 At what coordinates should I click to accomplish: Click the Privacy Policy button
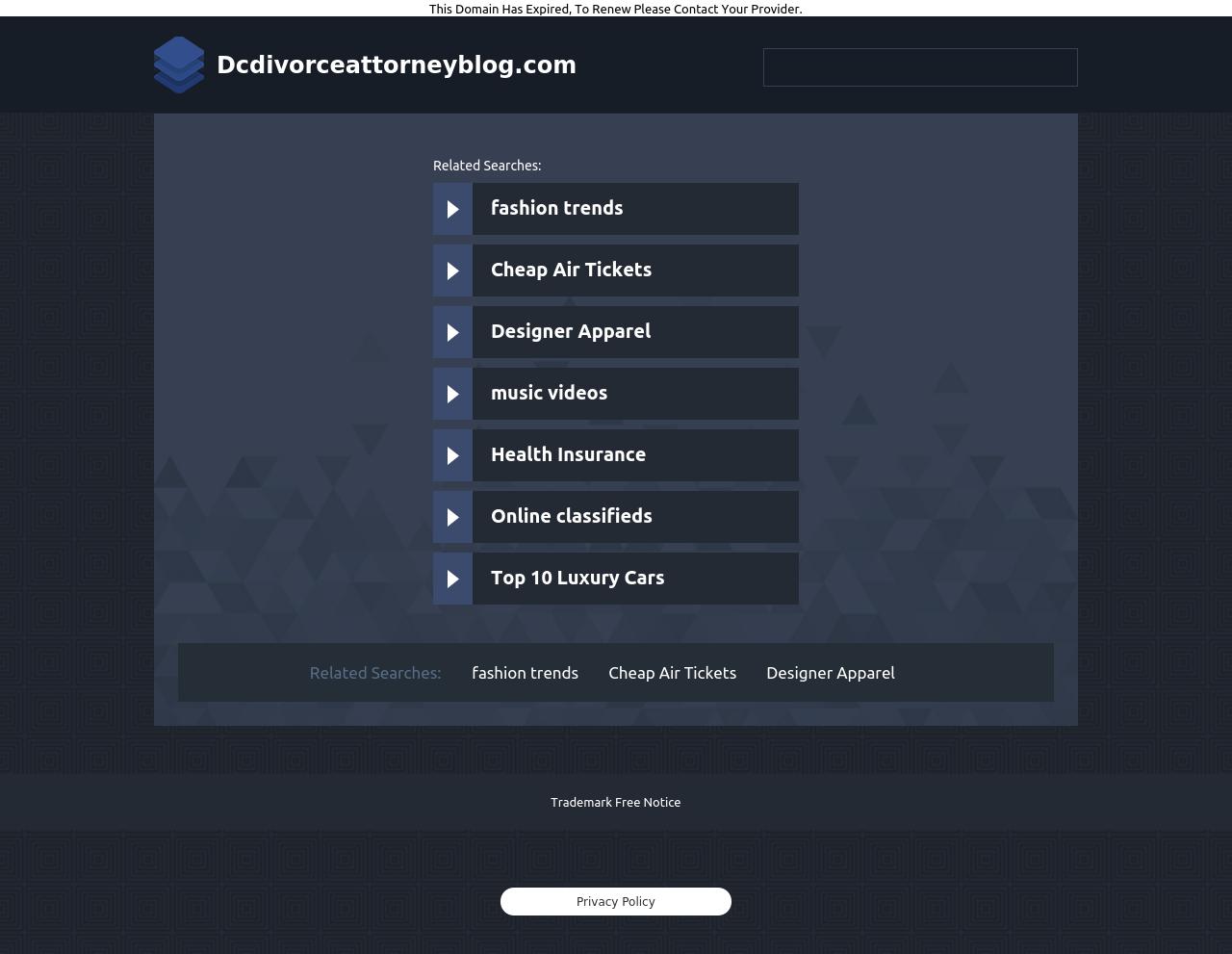tap(615, 901)
